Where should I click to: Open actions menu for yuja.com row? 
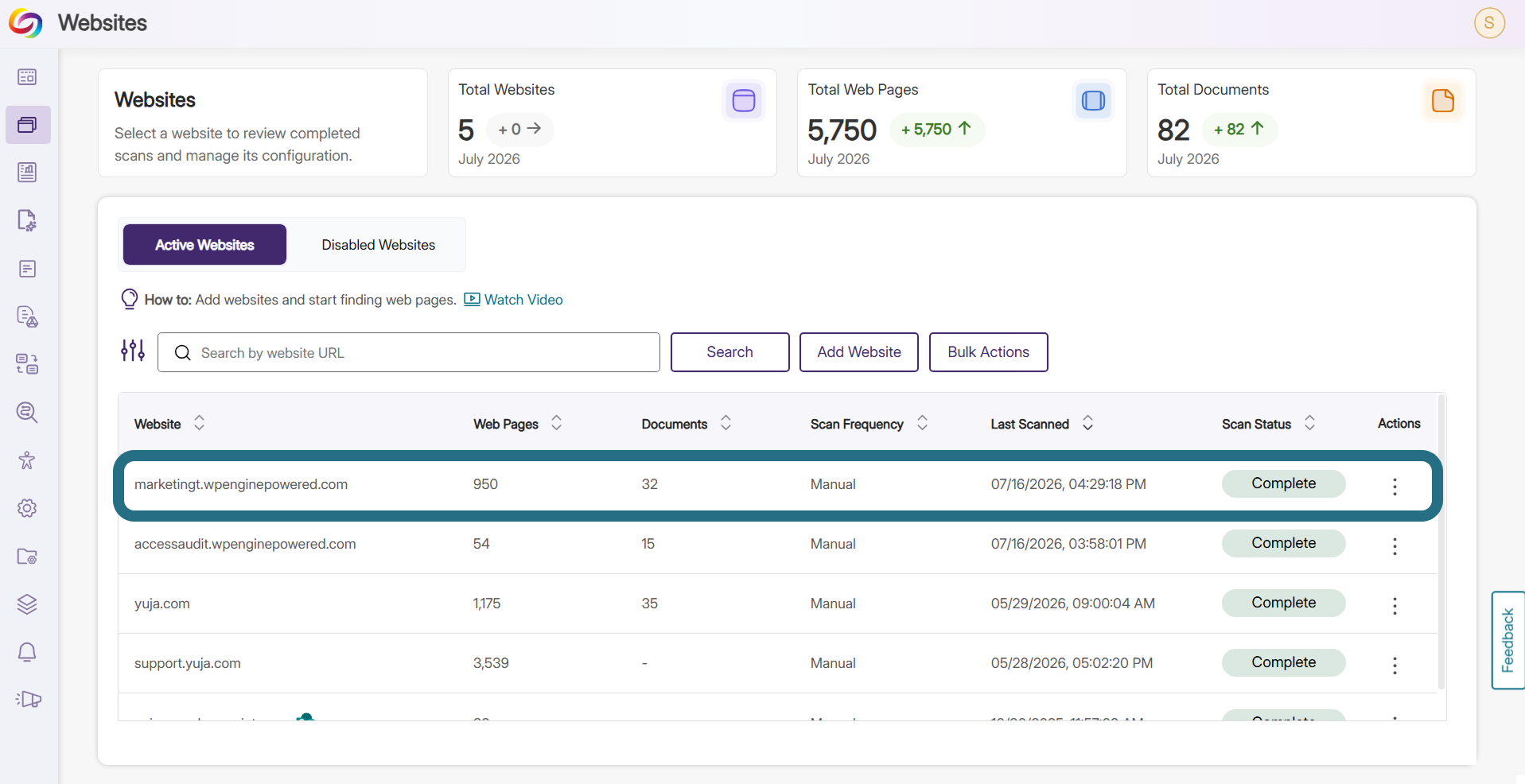1395,606
